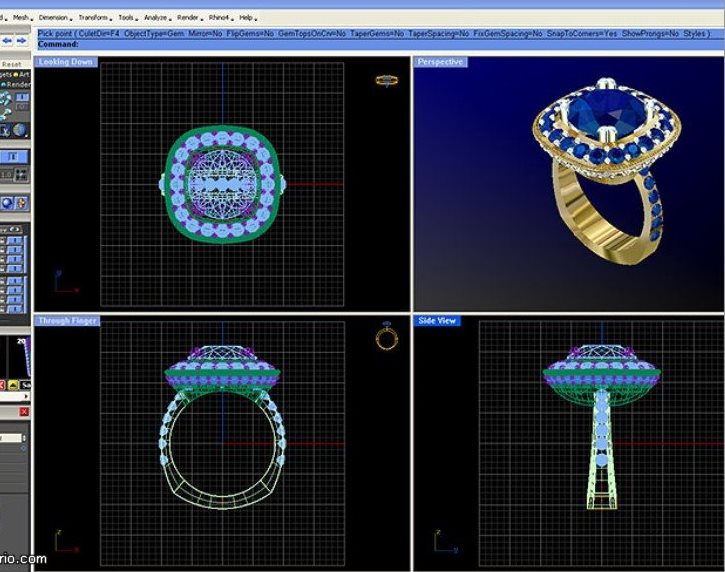This screenshot has height=572, width=725.
Task: Click the back arrow icon beside command line
Action: click(x=5, y=41)
